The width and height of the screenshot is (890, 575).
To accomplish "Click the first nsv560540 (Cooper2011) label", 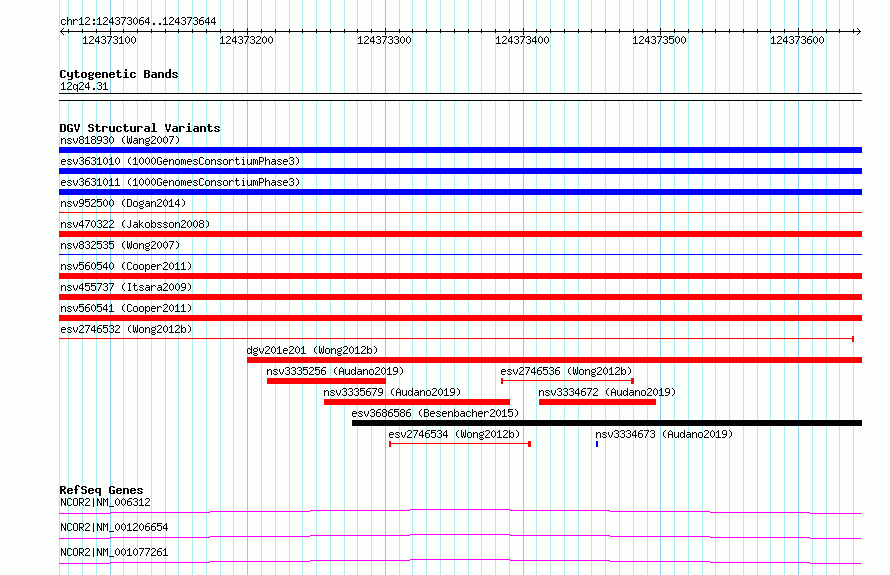I will pyautogui.click(x=126, y=266).
